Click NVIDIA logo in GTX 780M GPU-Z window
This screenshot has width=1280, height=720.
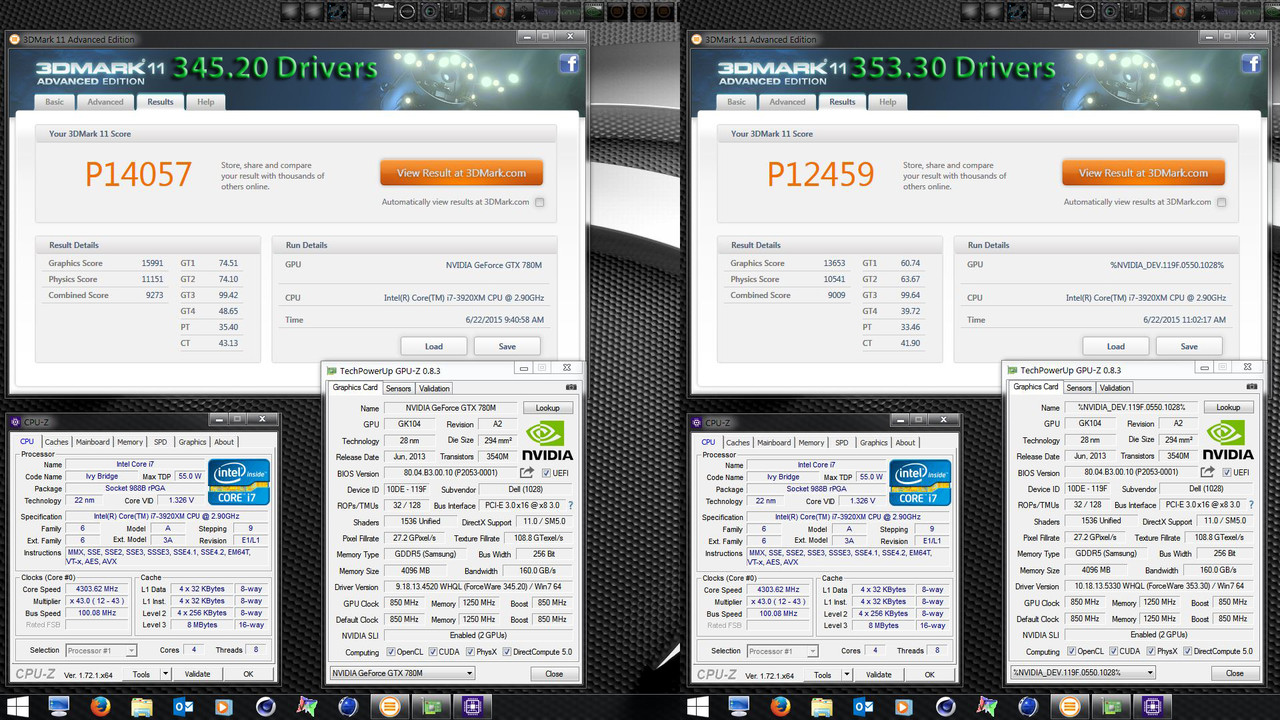click(x=548, y=439)
